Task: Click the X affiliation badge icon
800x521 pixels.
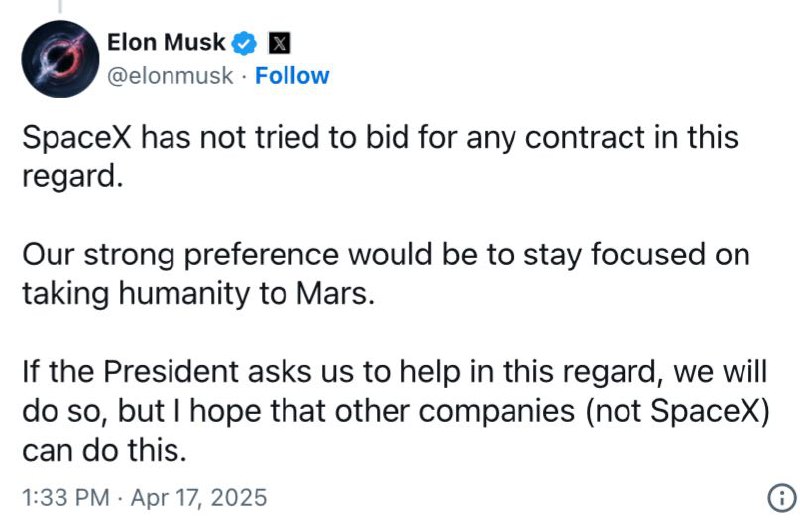Action: click(279, 43)
